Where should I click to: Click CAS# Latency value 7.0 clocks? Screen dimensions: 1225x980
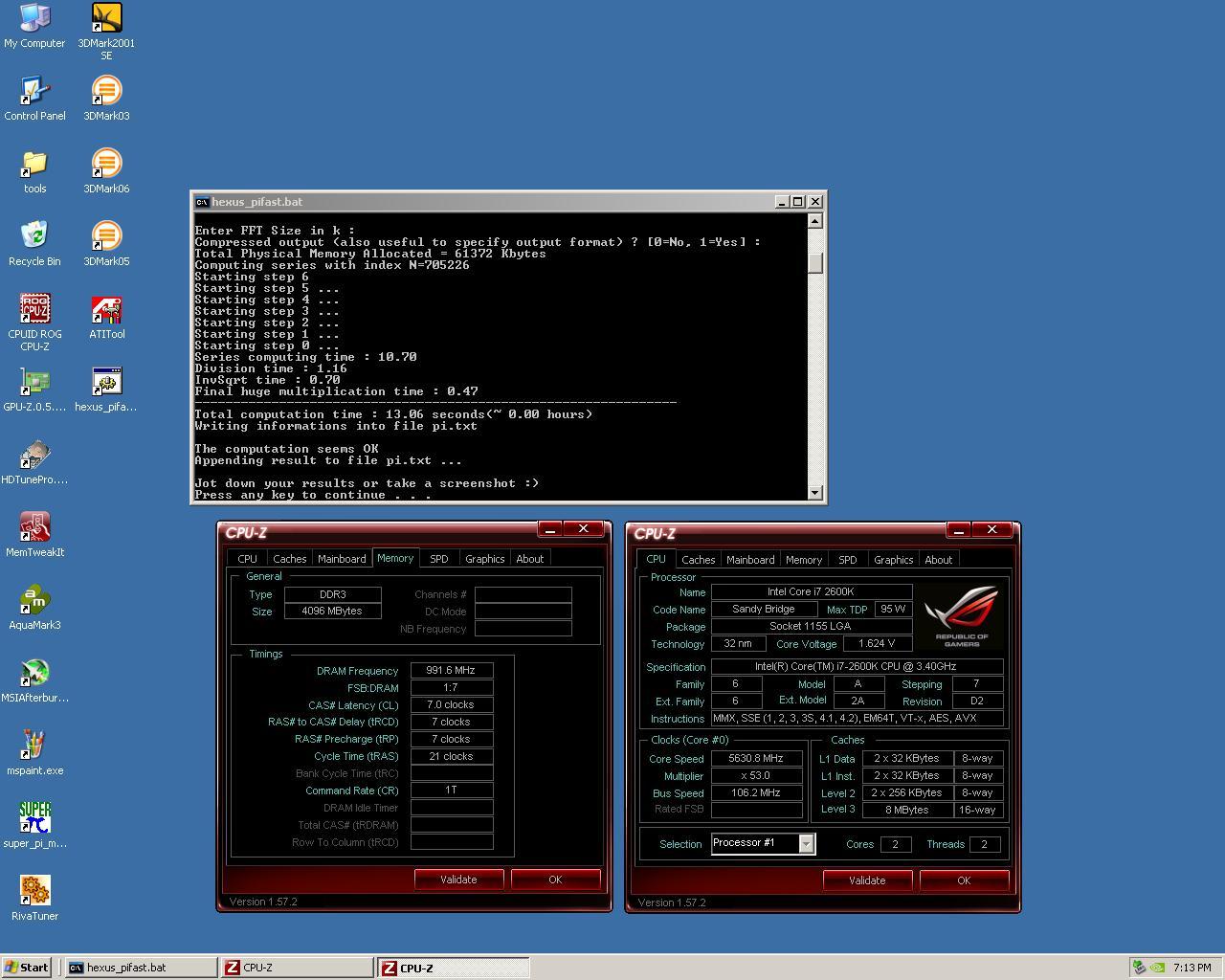[452, 705]
